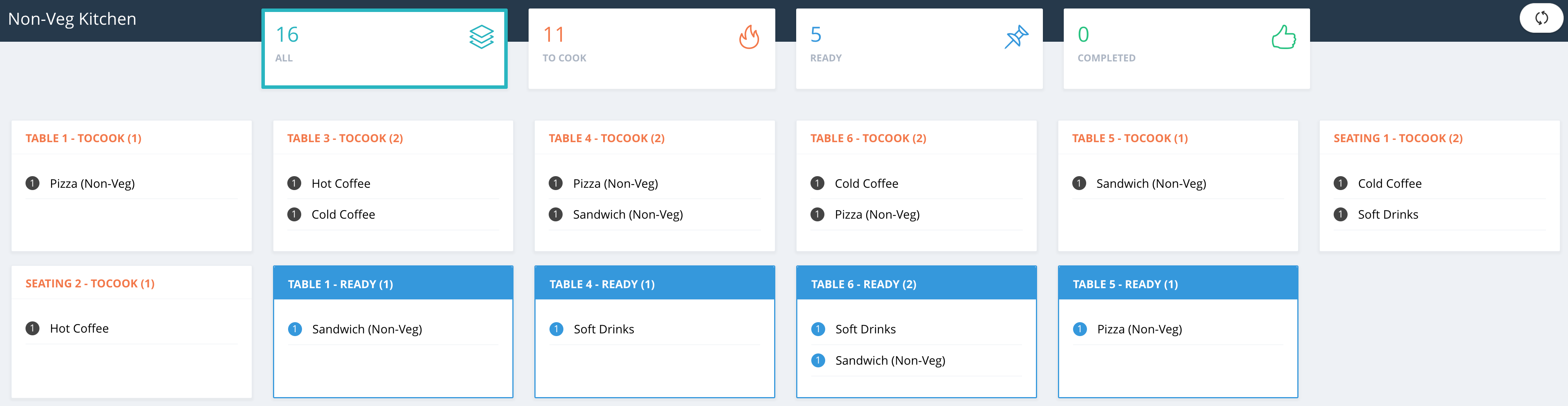Select the All orders filter tab

point(384,49)
